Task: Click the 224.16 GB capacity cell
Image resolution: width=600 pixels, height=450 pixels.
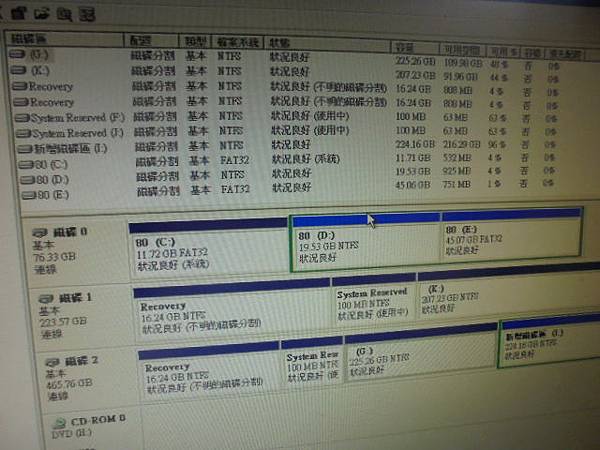Action: click(x=415, y=144)
